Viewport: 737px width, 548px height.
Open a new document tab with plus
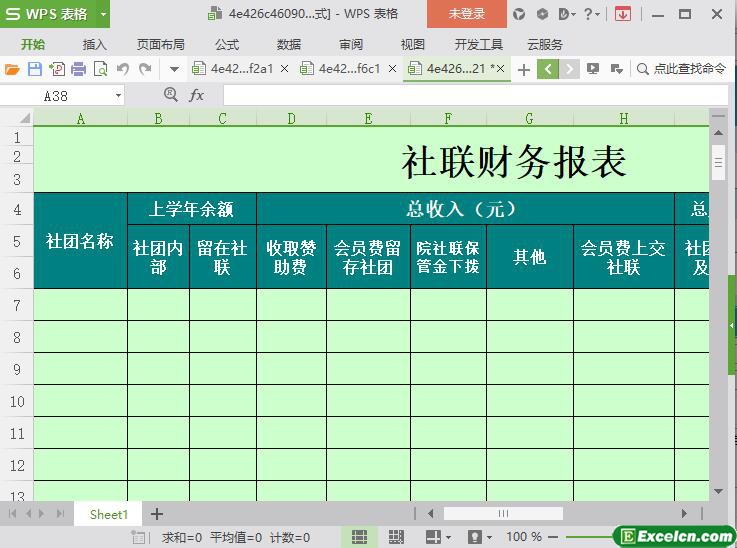523,69
